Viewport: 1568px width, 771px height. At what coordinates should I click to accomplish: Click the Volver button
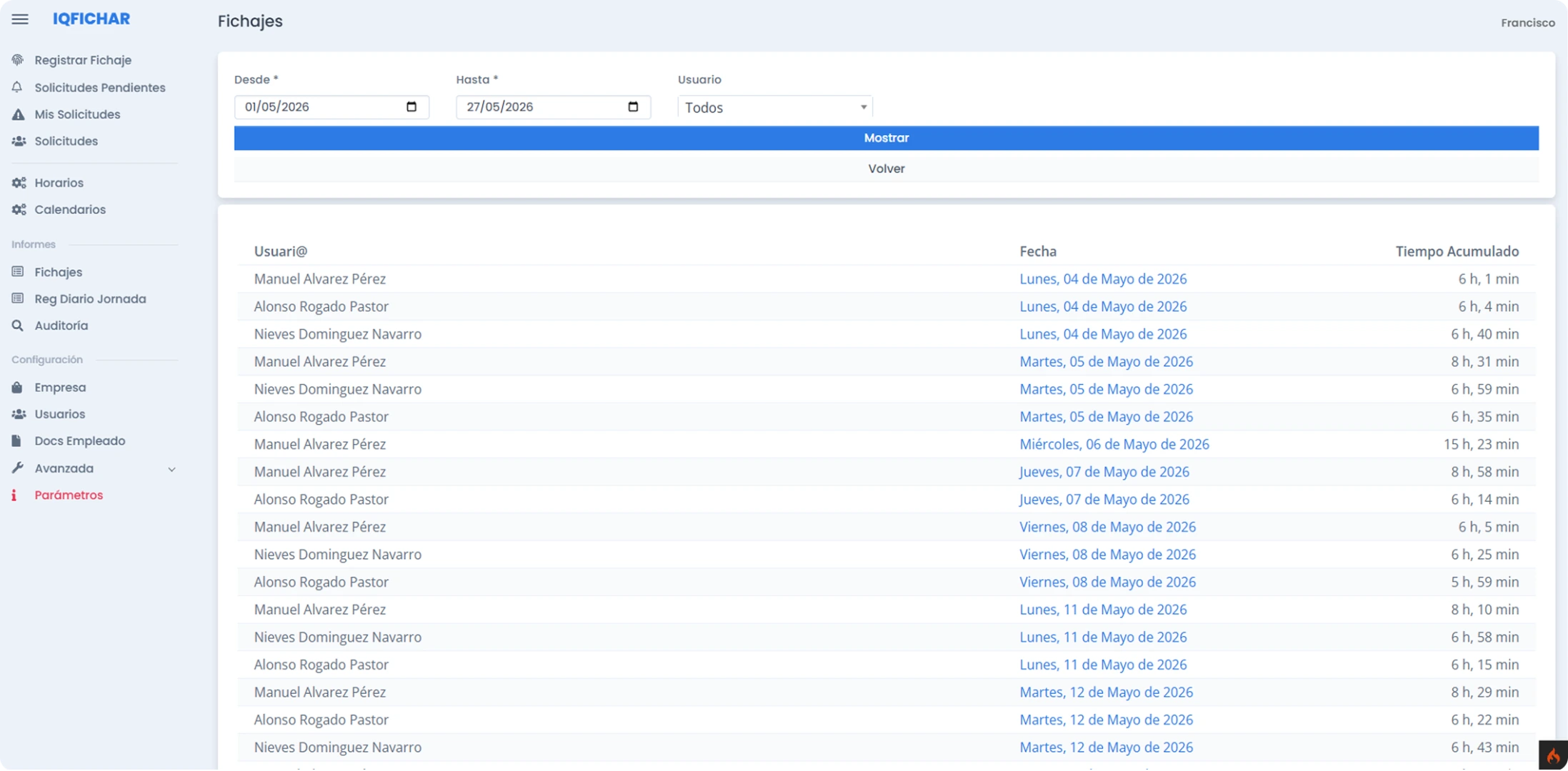click(x=886, y=169)
